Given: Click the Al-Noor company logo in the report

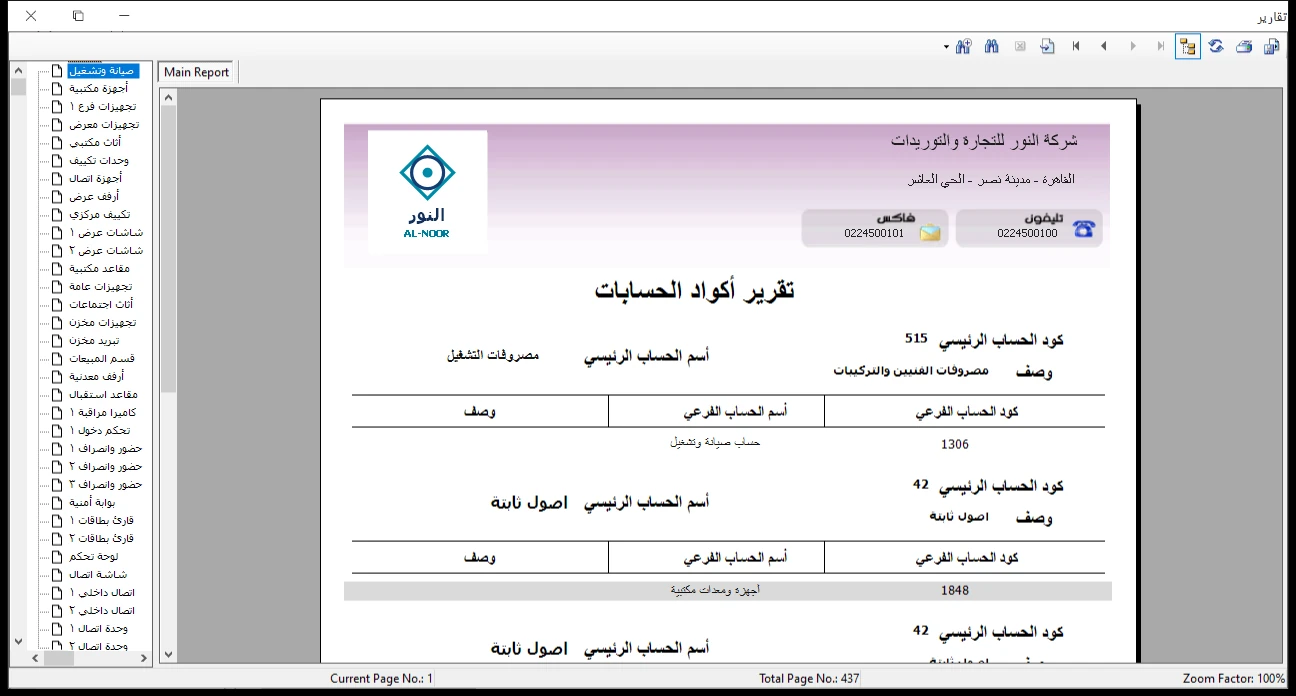Looking at the screenshot, I should pos(428,191).
